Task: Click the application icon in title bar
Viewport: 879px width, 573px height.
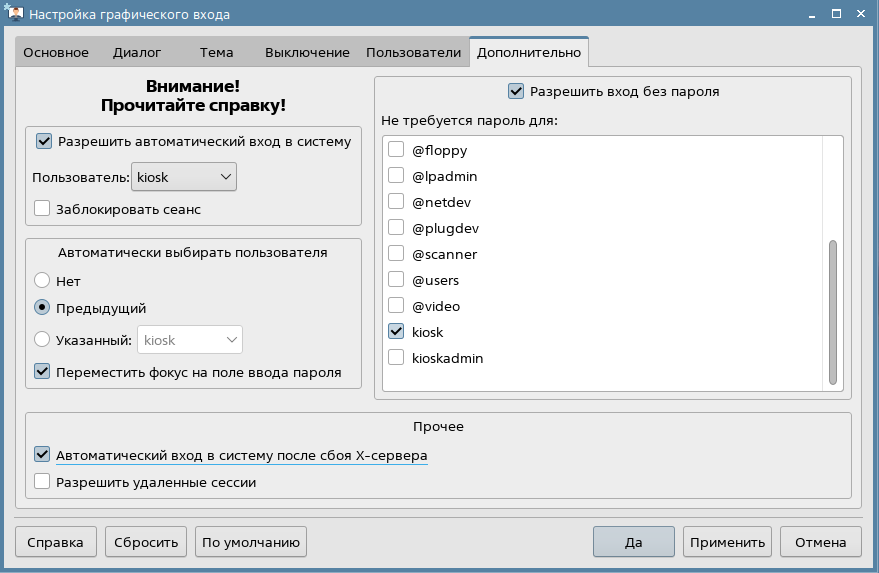Action: tap(13, 12)
